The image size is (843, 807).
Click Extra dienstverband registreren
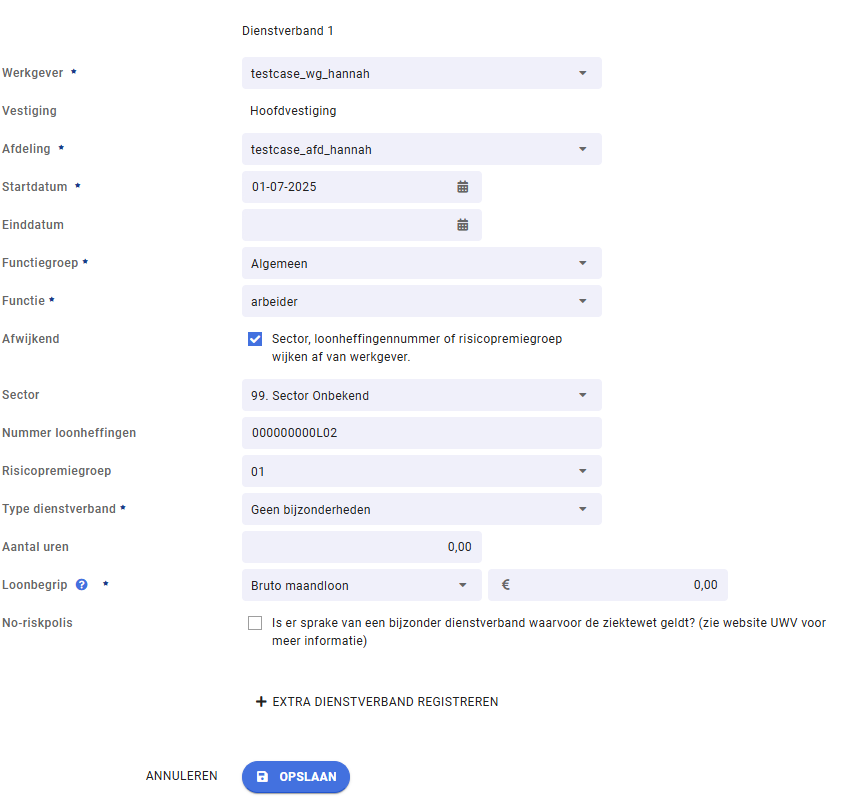pyautogui.click(x=377, y=702)
